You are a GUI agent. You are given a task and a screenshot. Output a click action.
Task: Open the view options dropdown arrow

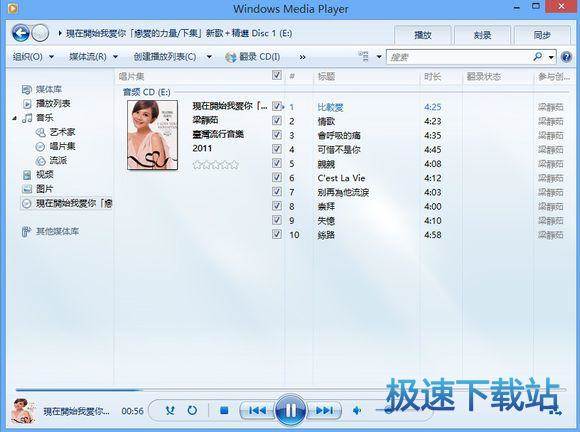coord(379,57)
